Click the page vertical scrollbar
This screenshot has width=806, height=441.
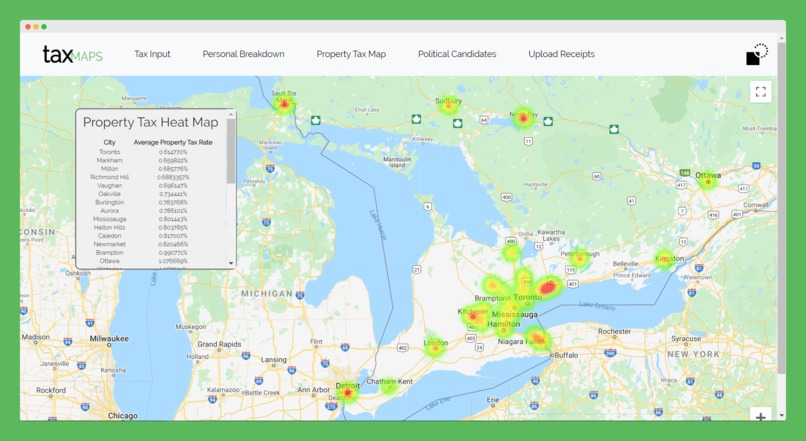tap(781, 208)
